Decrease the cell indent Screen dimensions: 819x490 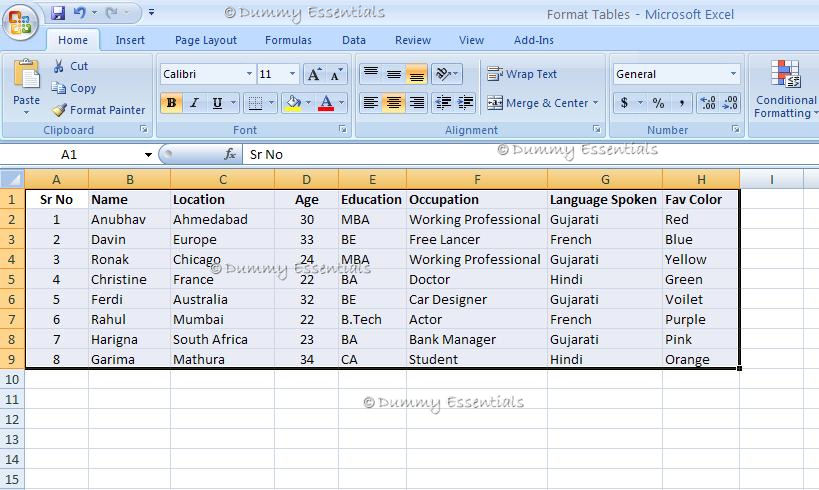coord(443,103)
